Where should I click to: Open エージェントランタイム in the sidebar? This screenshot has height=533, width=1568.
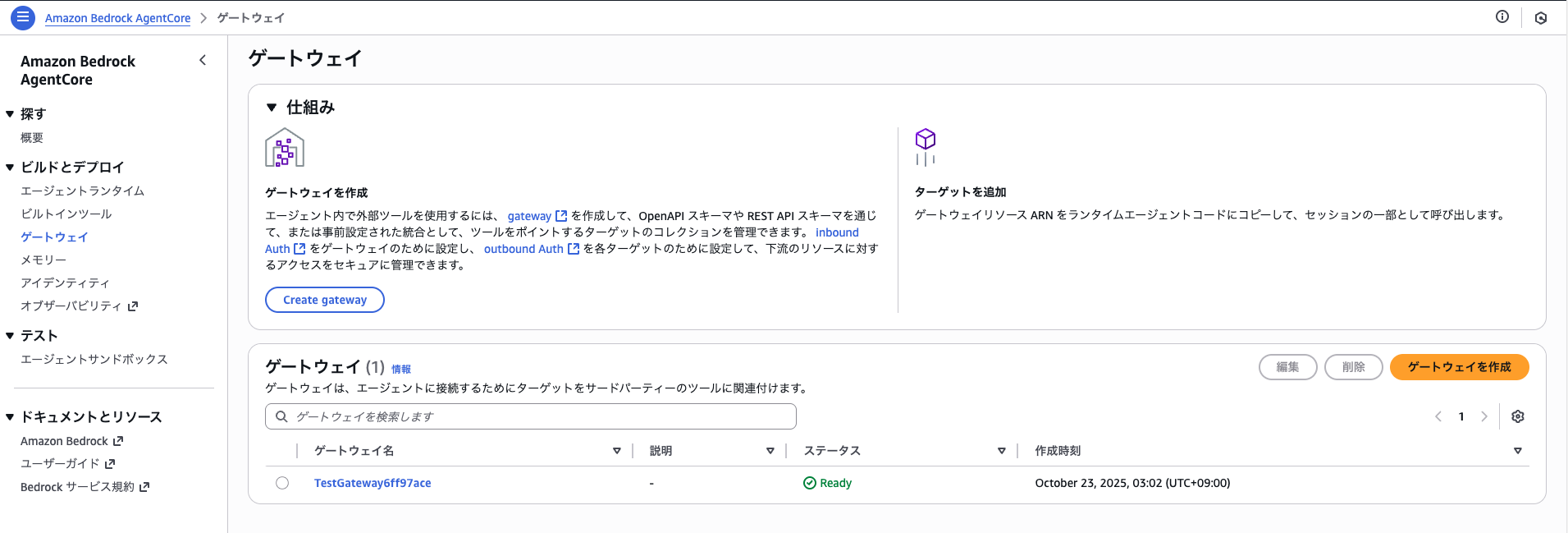82,191
